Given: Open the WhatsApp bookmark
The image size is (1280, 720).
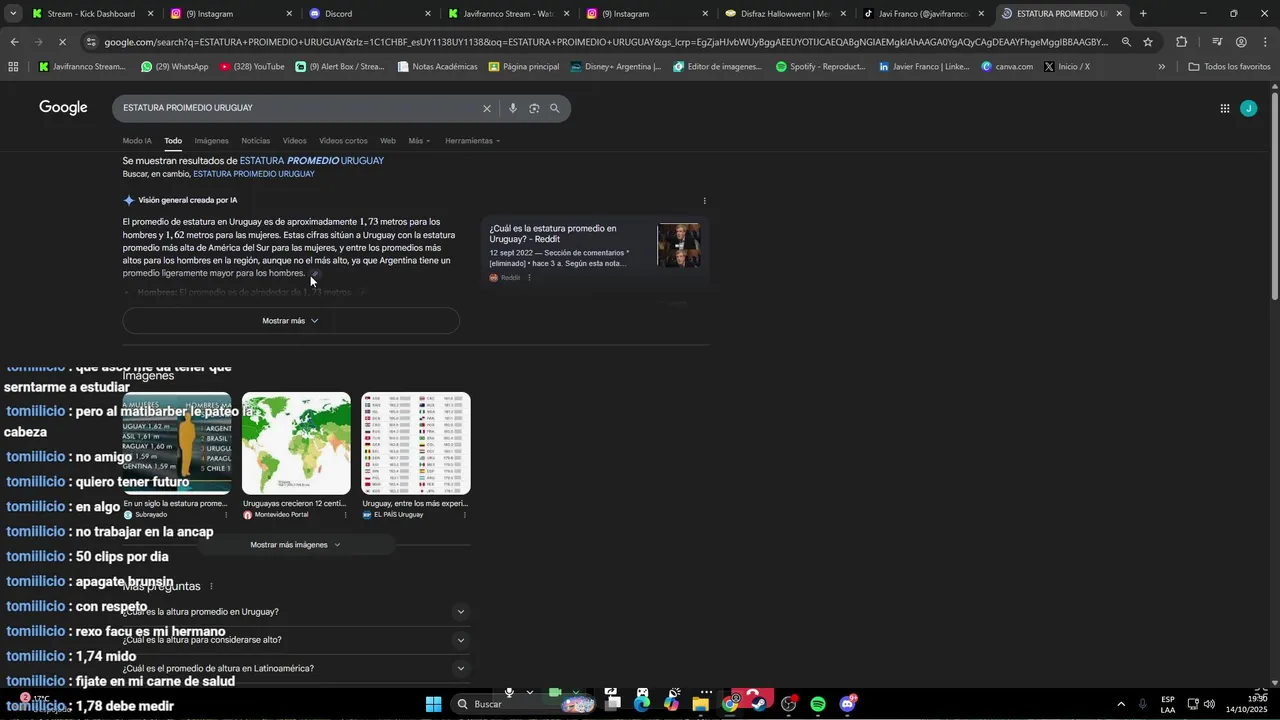Looking at the screenshot, I should click(x=174, y=67).
